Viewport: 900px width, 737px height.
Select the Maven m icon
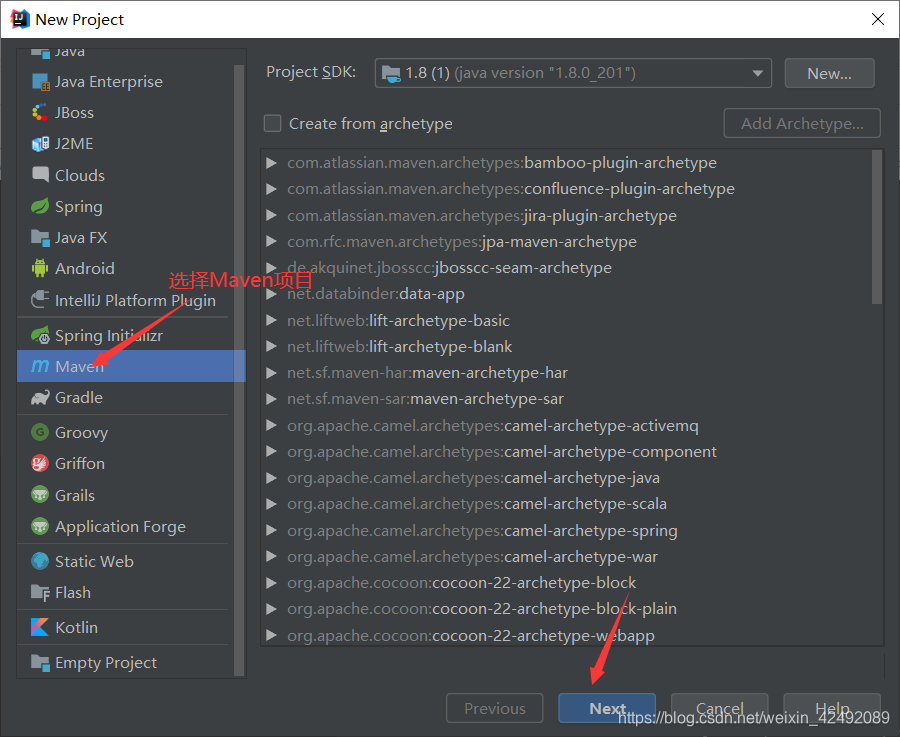coord(40,366)
